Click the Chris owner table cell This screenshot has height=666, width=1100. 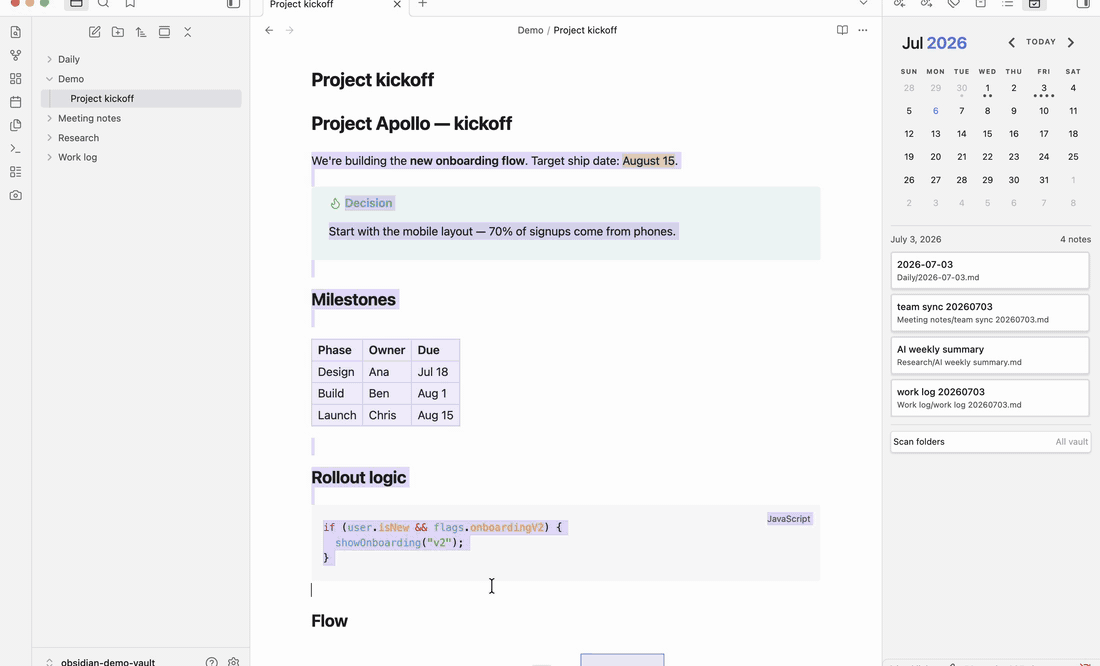(x=387, y=415)
